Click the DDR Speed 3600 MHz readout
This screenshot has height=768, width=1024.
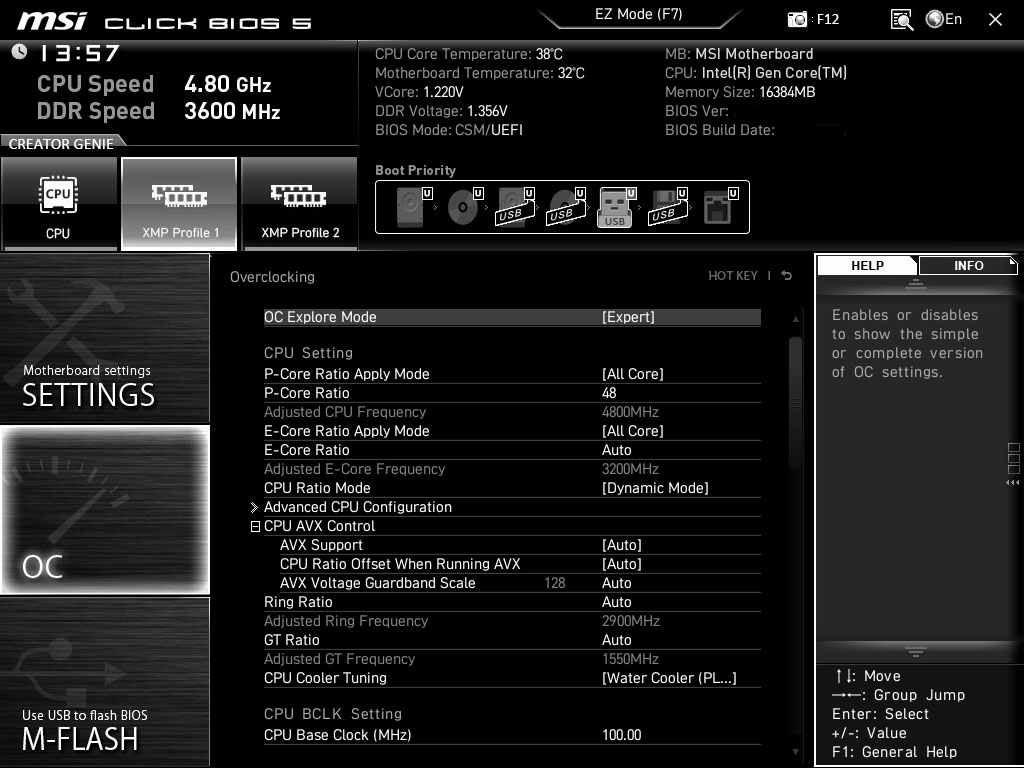click(x=159, y=110)
